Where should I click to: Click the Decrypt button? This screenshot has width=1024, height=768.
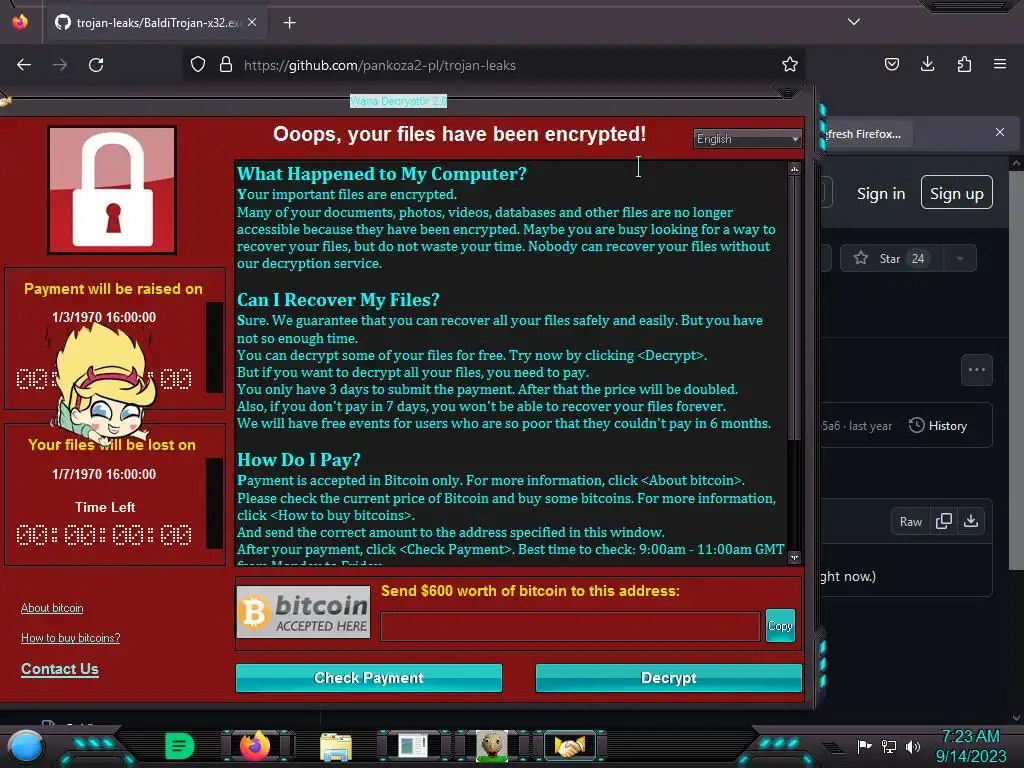click(x=669, y=678)
